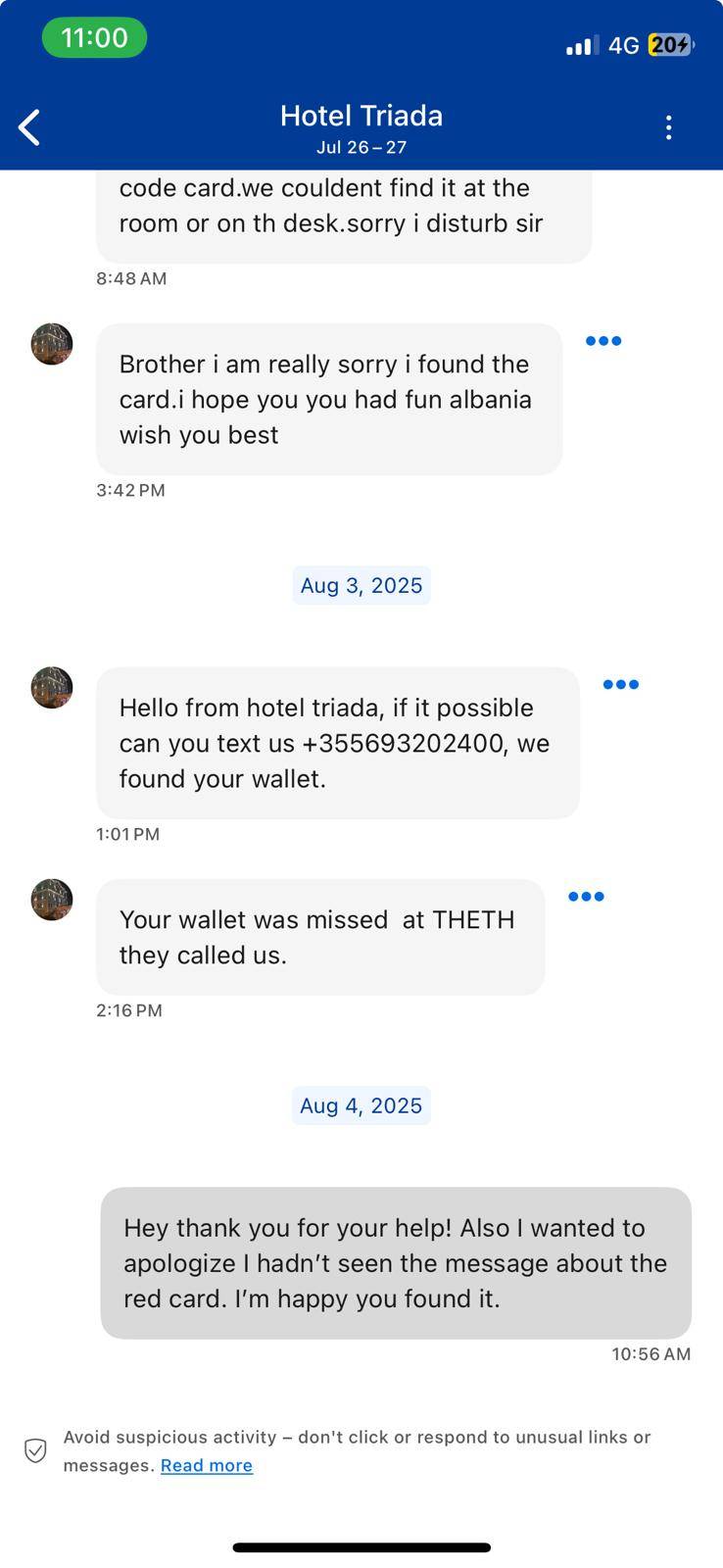This screenshot has width=723, height=1568.
Task: Open the vertical three-dot overflow menu
Action: (668, 127)
